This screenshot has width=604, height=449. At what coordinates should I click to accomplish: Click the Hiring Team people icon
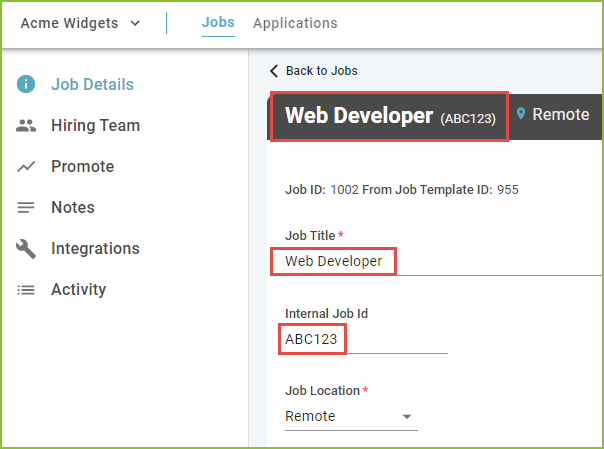tap(26, 126)
